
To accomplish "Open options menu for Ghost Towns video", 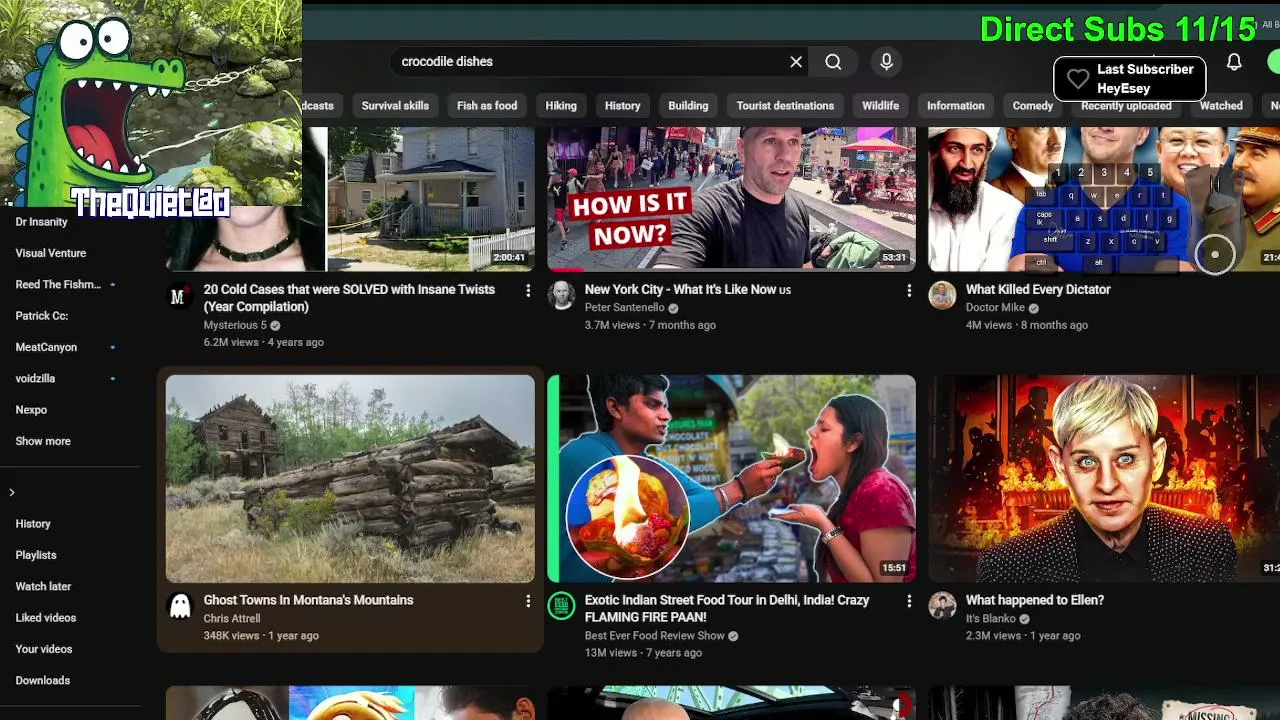I will (x=528, y=601).
